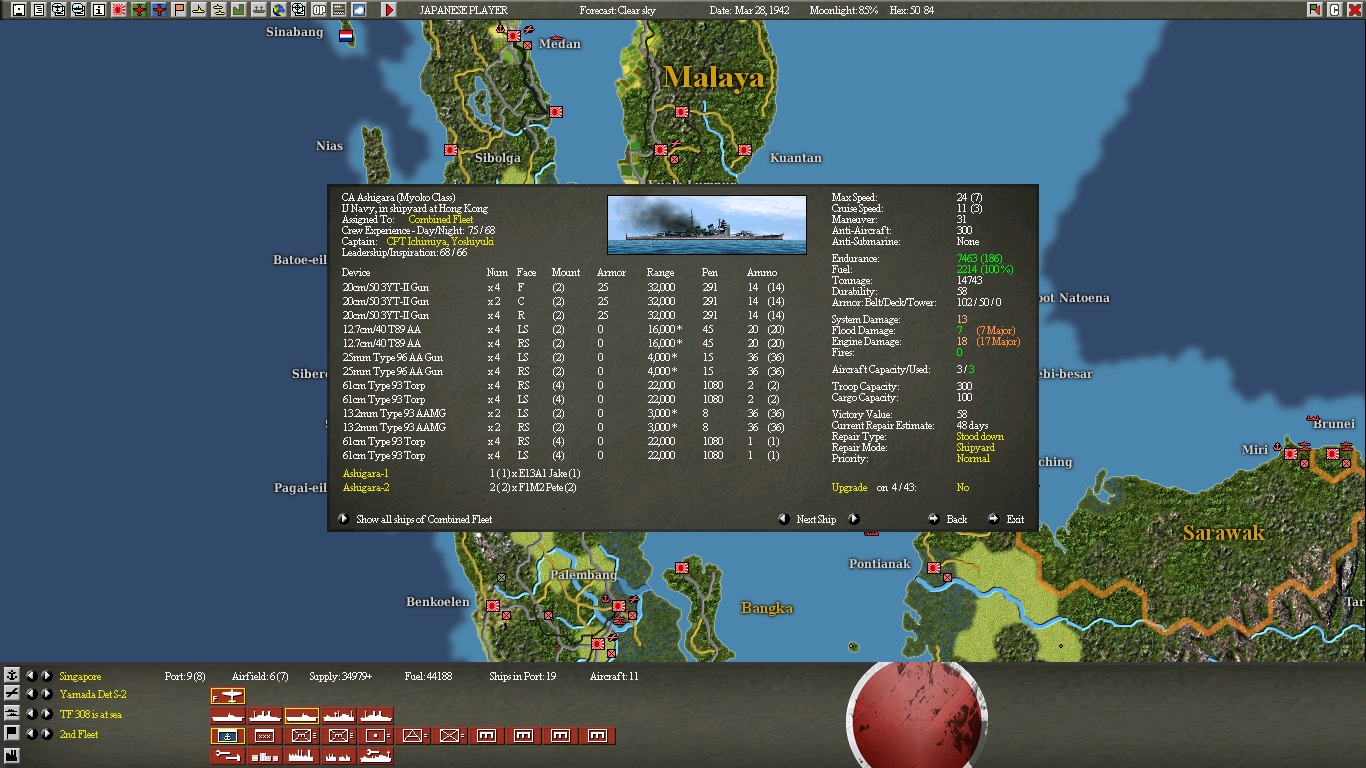Click 'Show all ships of Combined Fleet'
Image resolution: width=1366 pixels, height=768 pixels.
(424, 520)
